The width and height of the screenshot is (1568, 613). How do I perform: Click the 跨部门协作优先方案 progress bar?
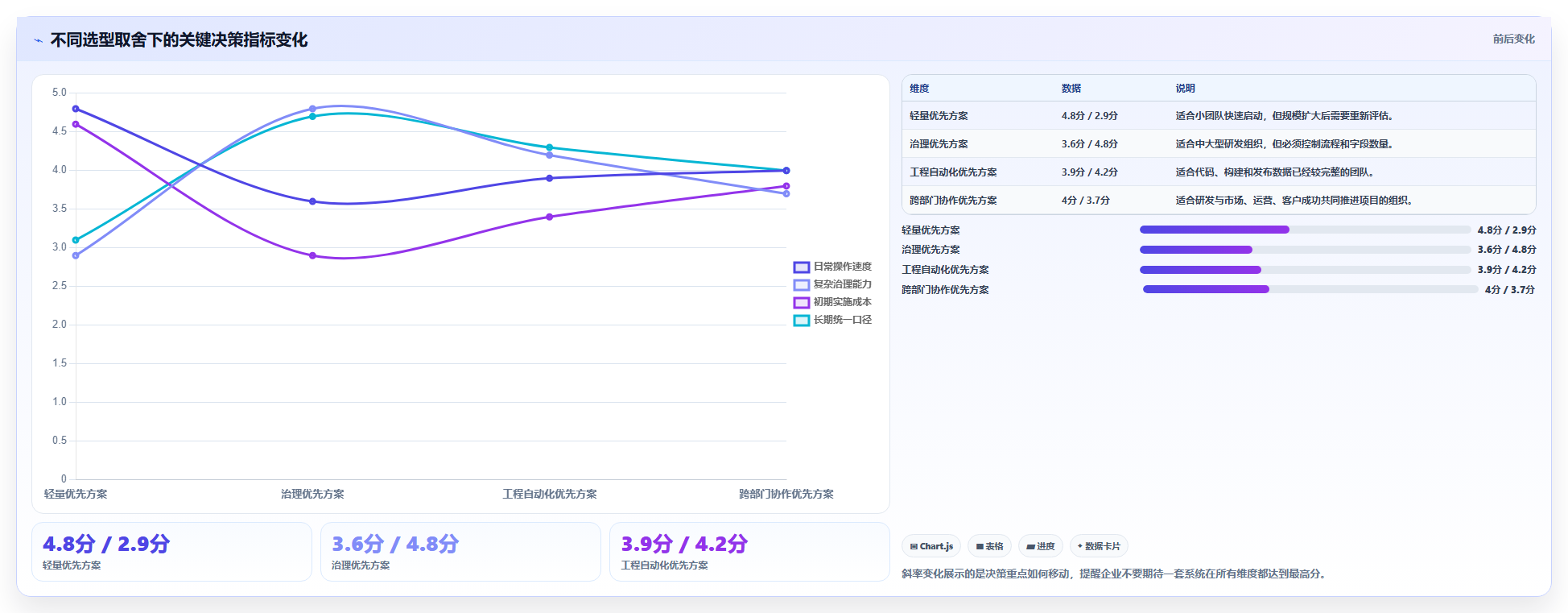point(1310,289)
